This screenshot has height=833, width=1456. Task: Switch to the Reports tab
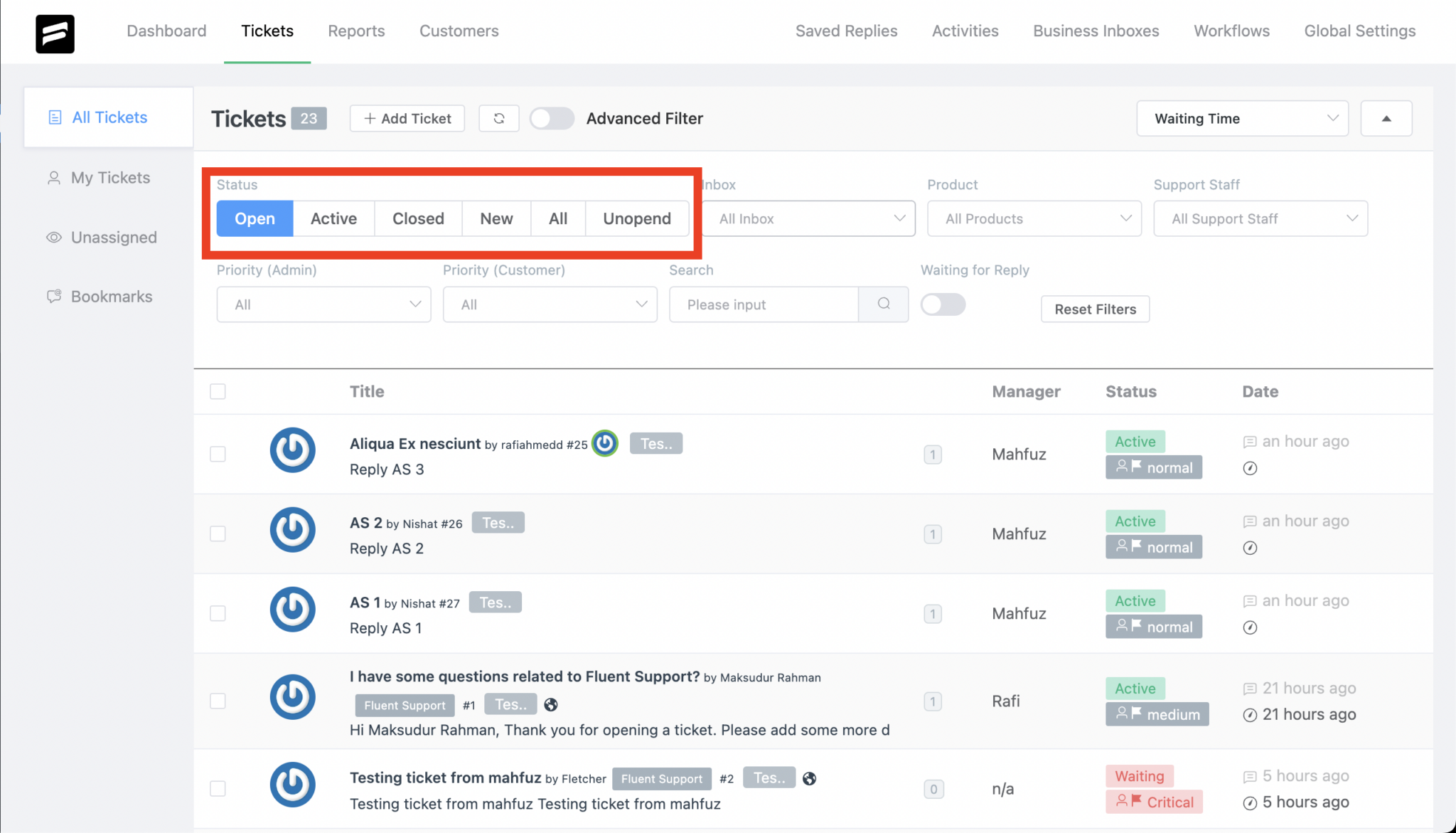[x=356, y=31]
